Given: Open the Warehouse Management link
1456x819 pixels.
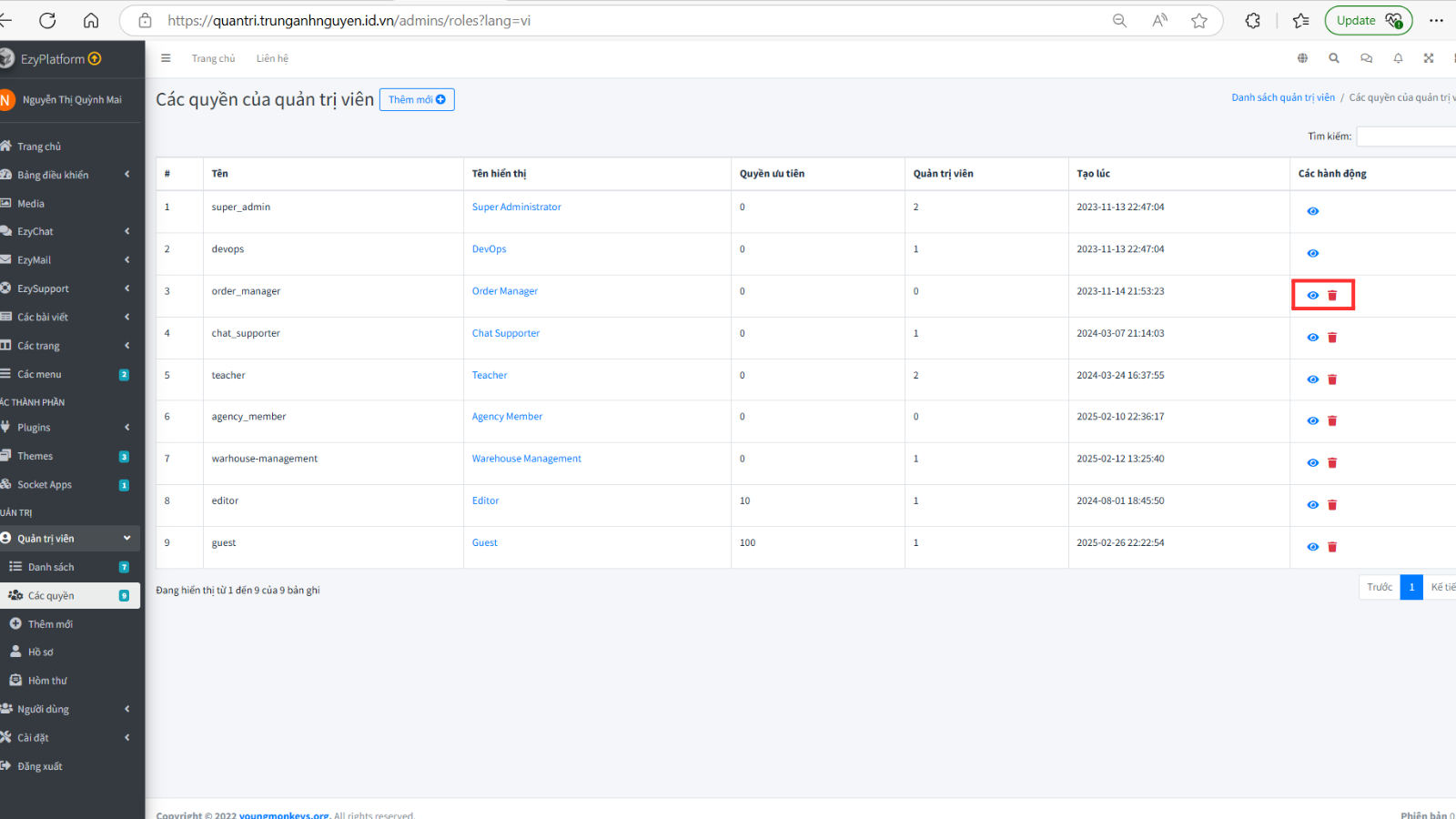Looking at the screenshot, I should pos(526,459).
